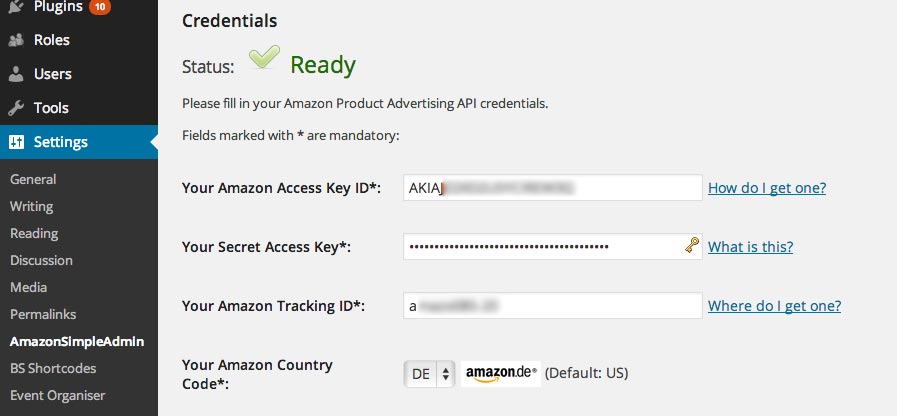This screenshot has height=416, width=897.
Task: Focus the Amazon Access Key ID field
Action: tap(553, 188)
